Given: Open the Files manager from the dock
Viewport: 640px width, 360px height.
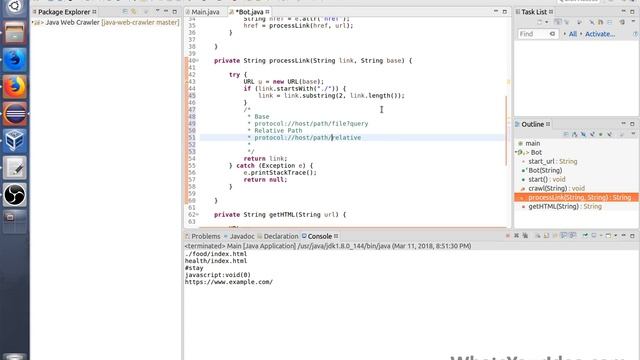Looking at the screenshot, I should (15, 33).
